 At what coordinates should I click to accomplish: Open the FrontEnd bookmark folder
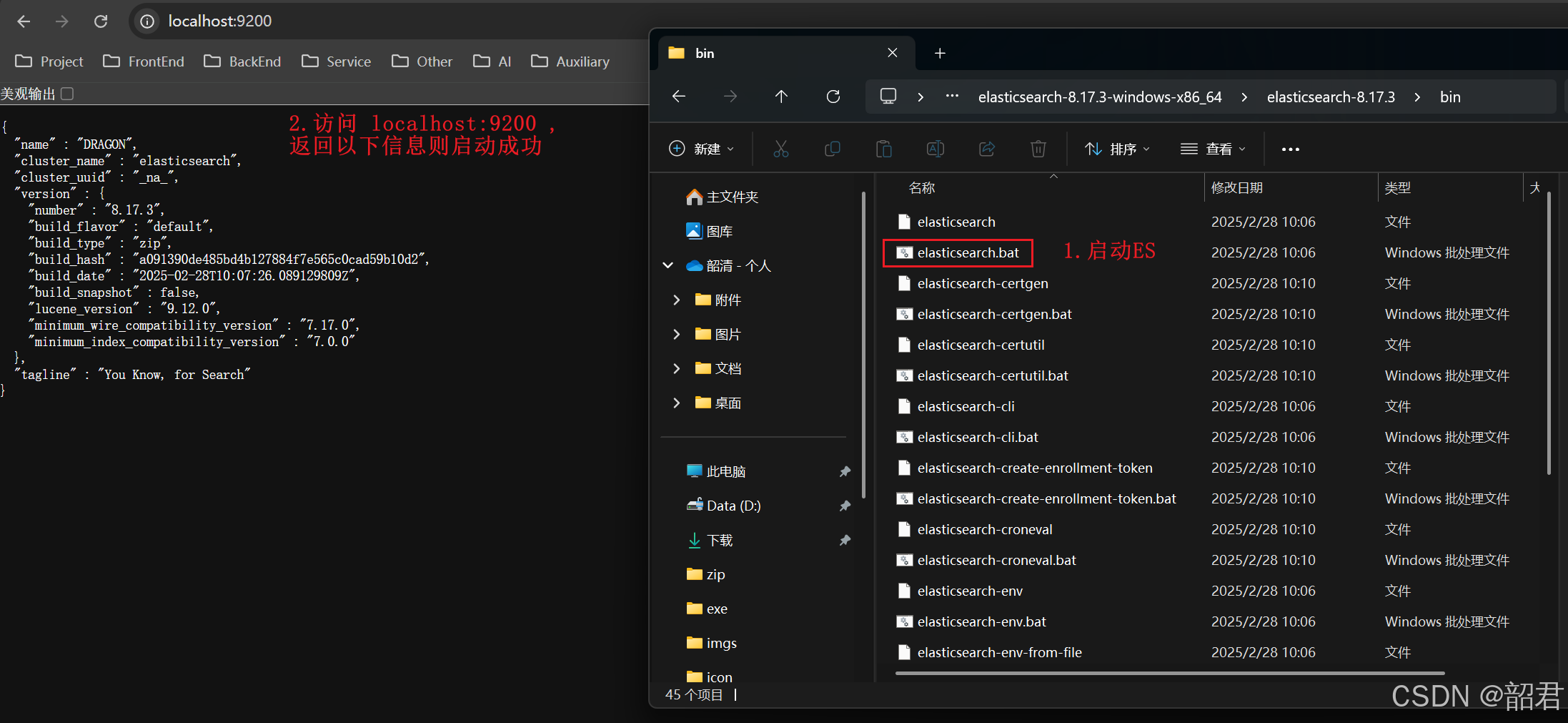(144, 62)
